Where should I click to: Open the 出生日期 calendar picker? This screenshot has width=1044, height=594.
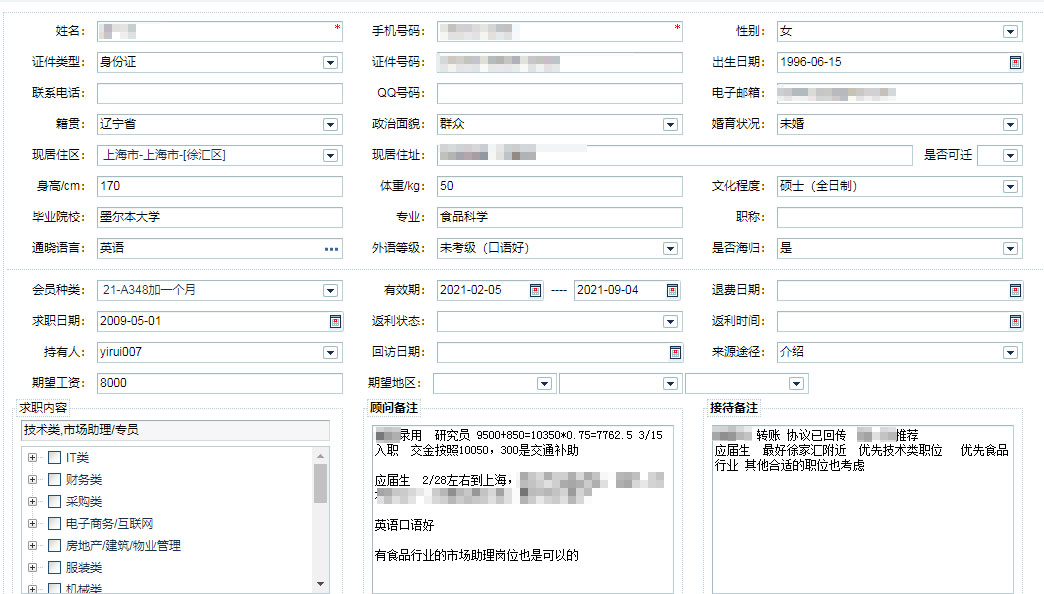[1015, 63]
